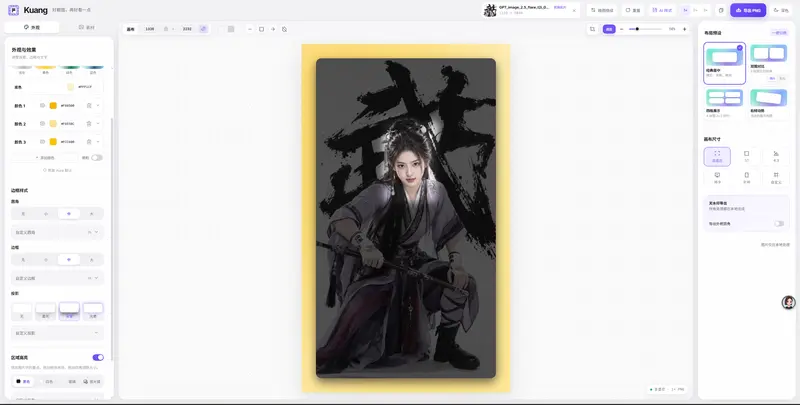Select the 小 corner radius option
This screenshot has height=405, width=800.
tap(46, 214)
